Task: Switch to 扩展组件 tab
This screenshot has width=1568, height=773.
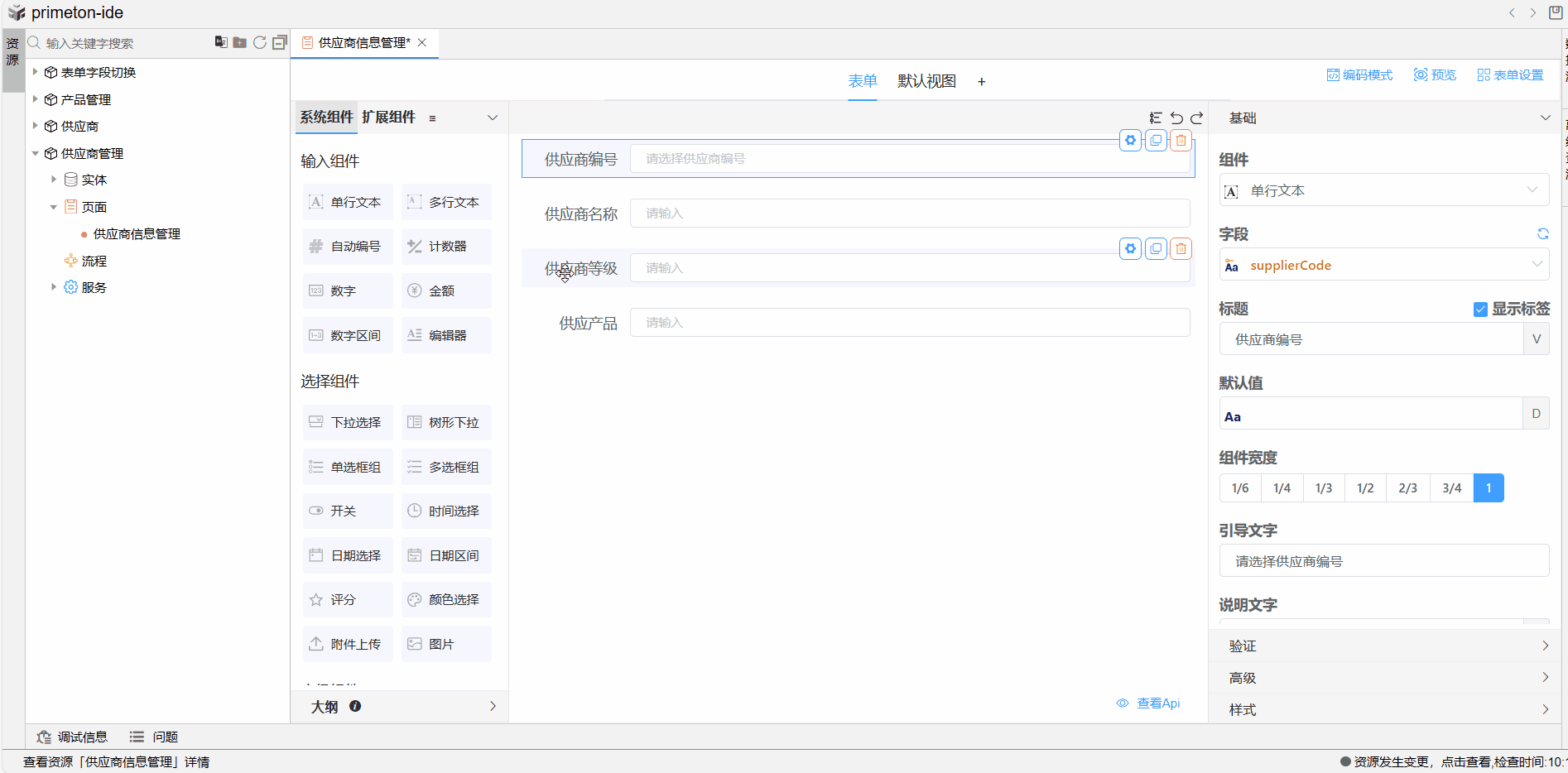Action: click(x=388, y=118)
